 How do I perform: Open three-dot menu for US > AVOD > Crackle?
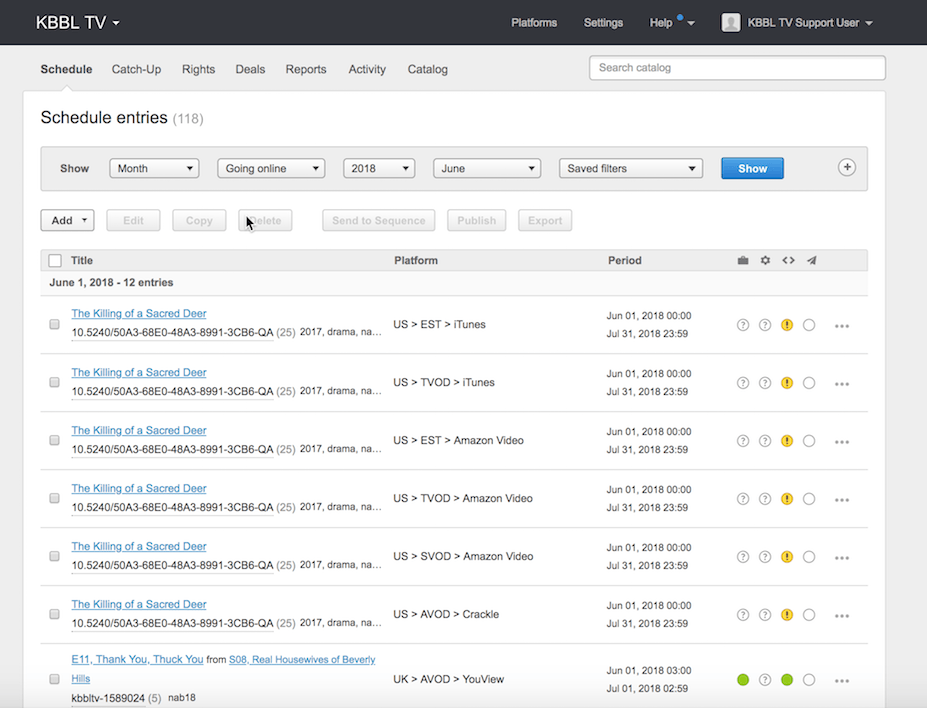point(841,615)
